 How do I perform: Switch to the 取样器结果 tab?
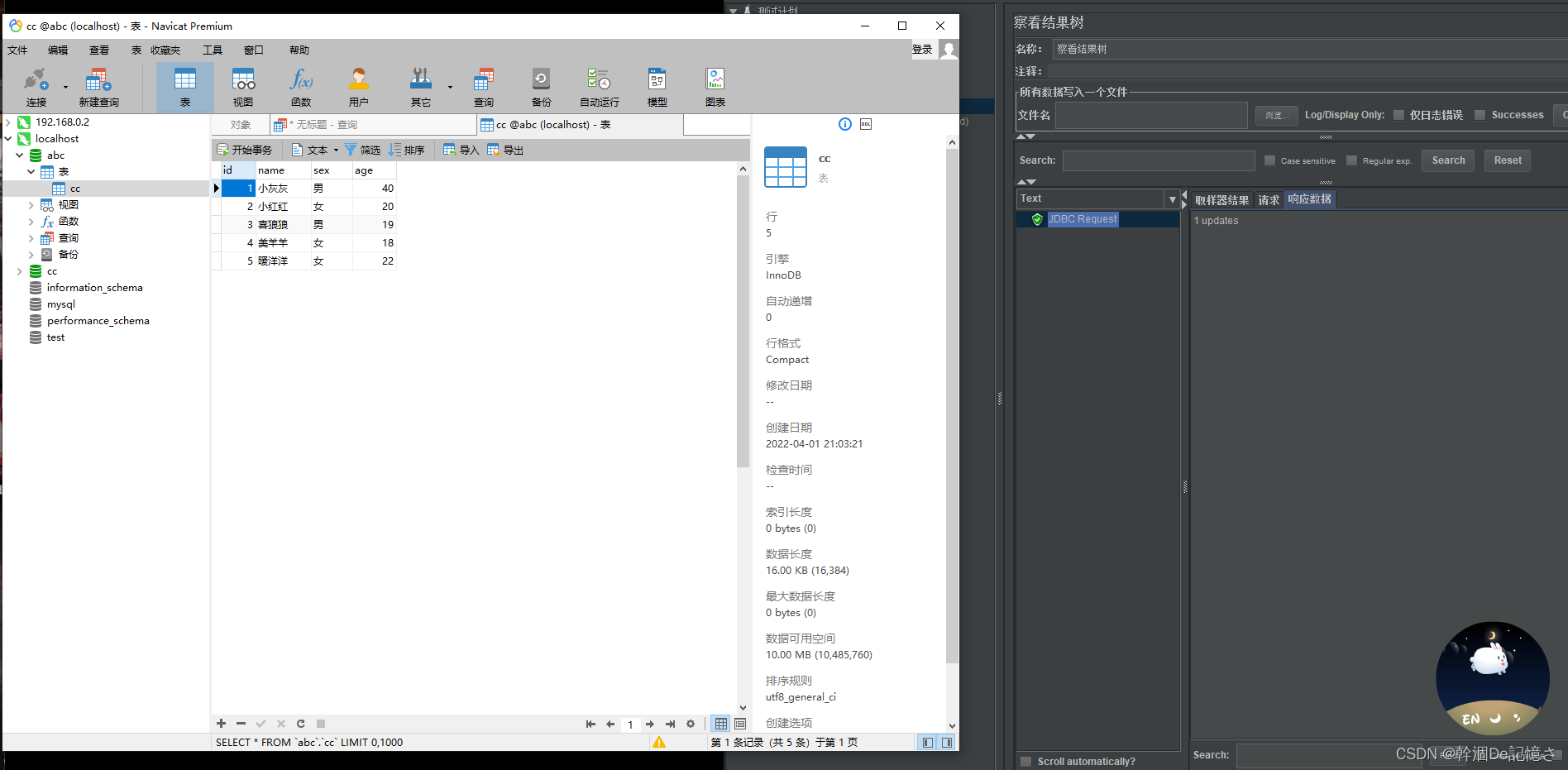1221,200
